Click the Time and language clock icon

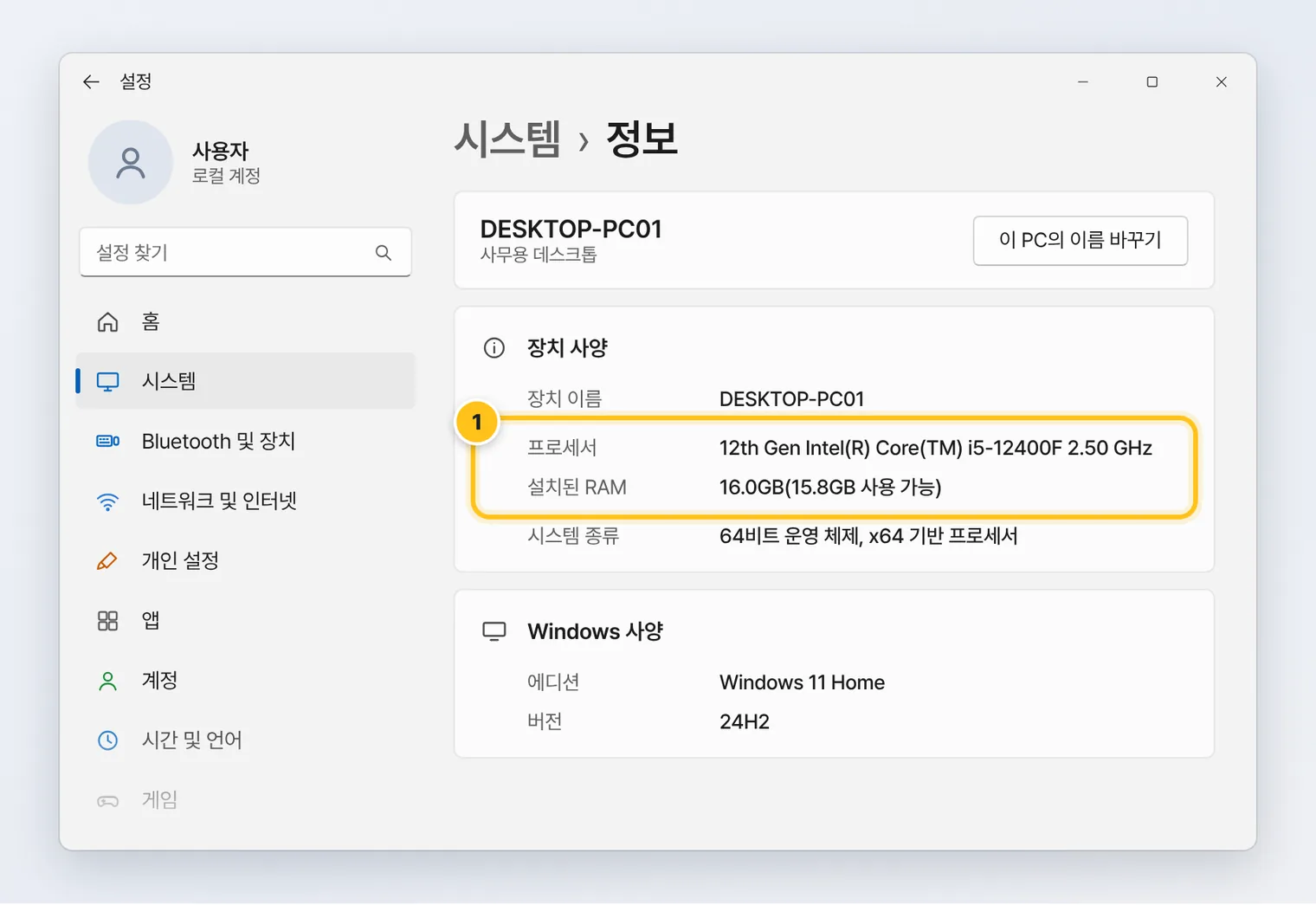pyautogui.click(x=107, y=740)
